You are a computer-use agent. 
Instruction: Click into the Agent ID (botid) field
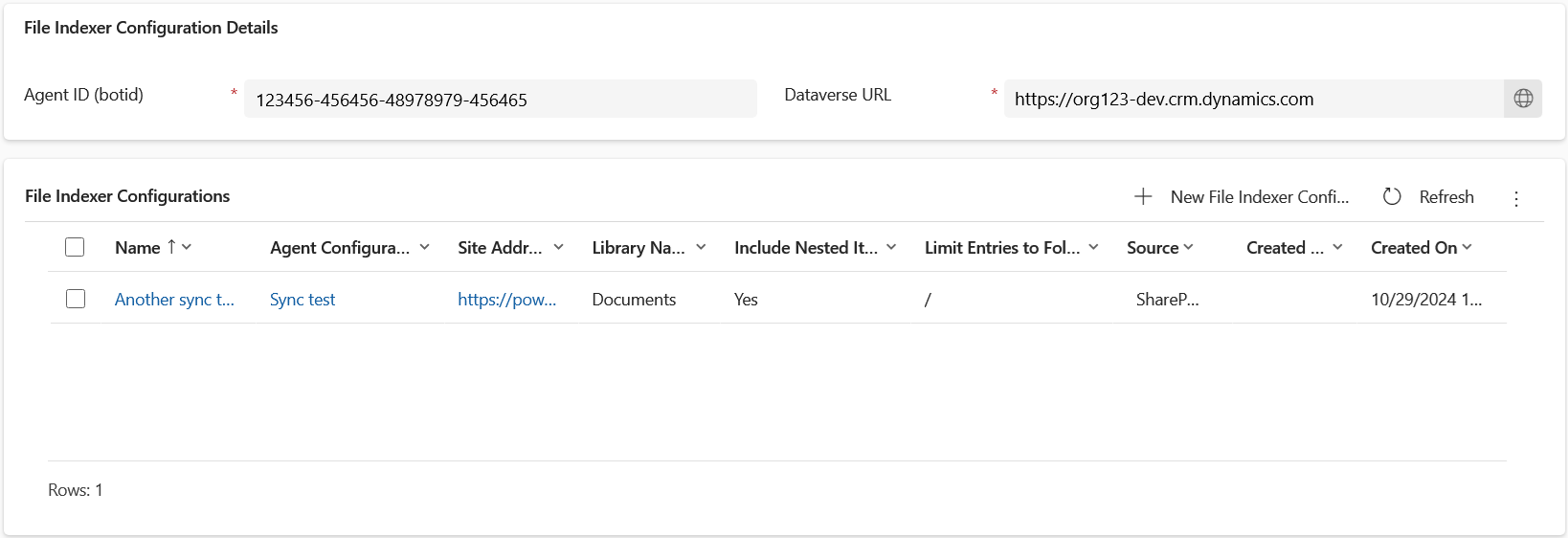tap(501, 99)
